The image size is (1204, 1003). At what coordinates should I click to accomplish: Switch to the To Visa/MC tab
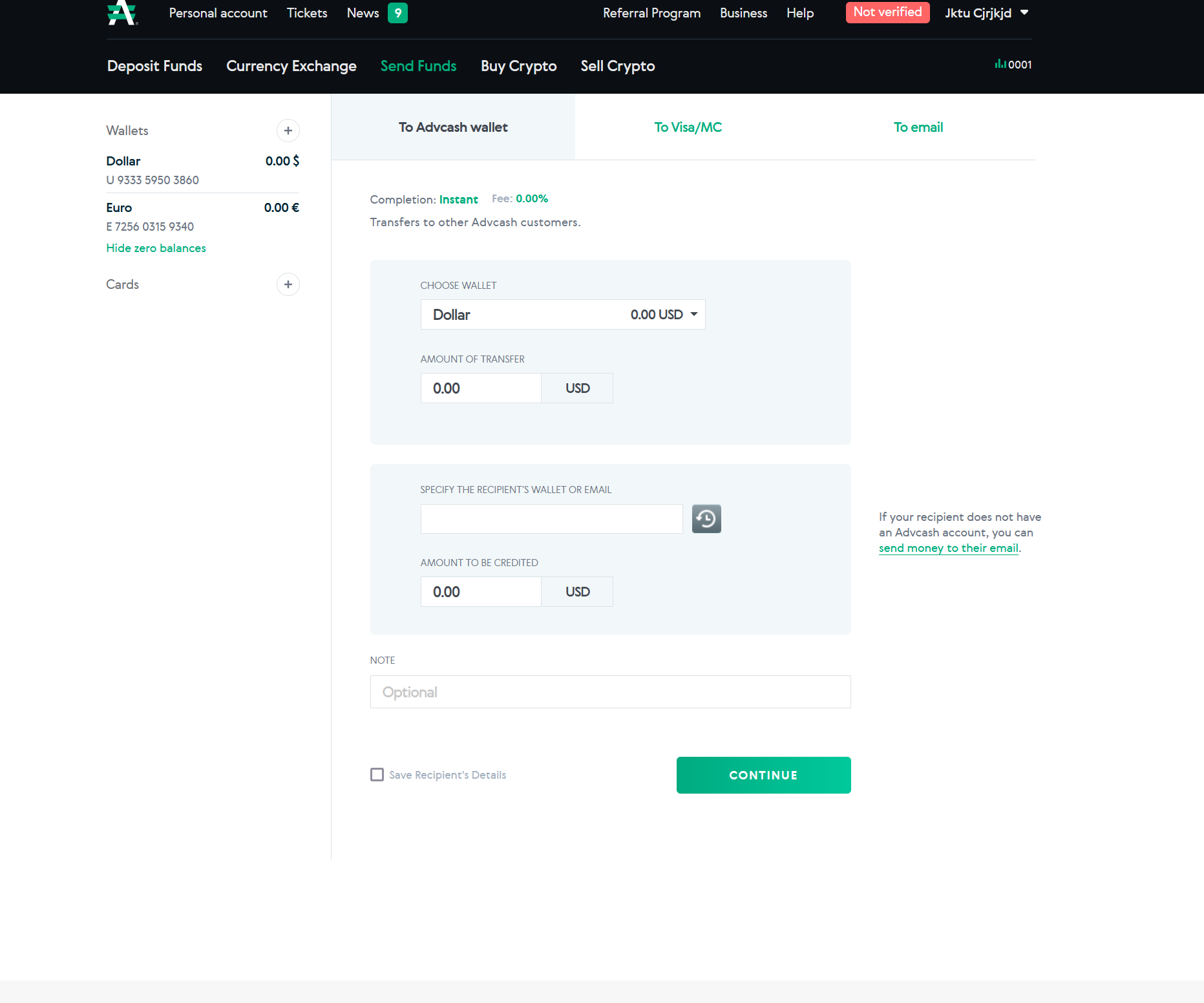(x=688, y=127)
